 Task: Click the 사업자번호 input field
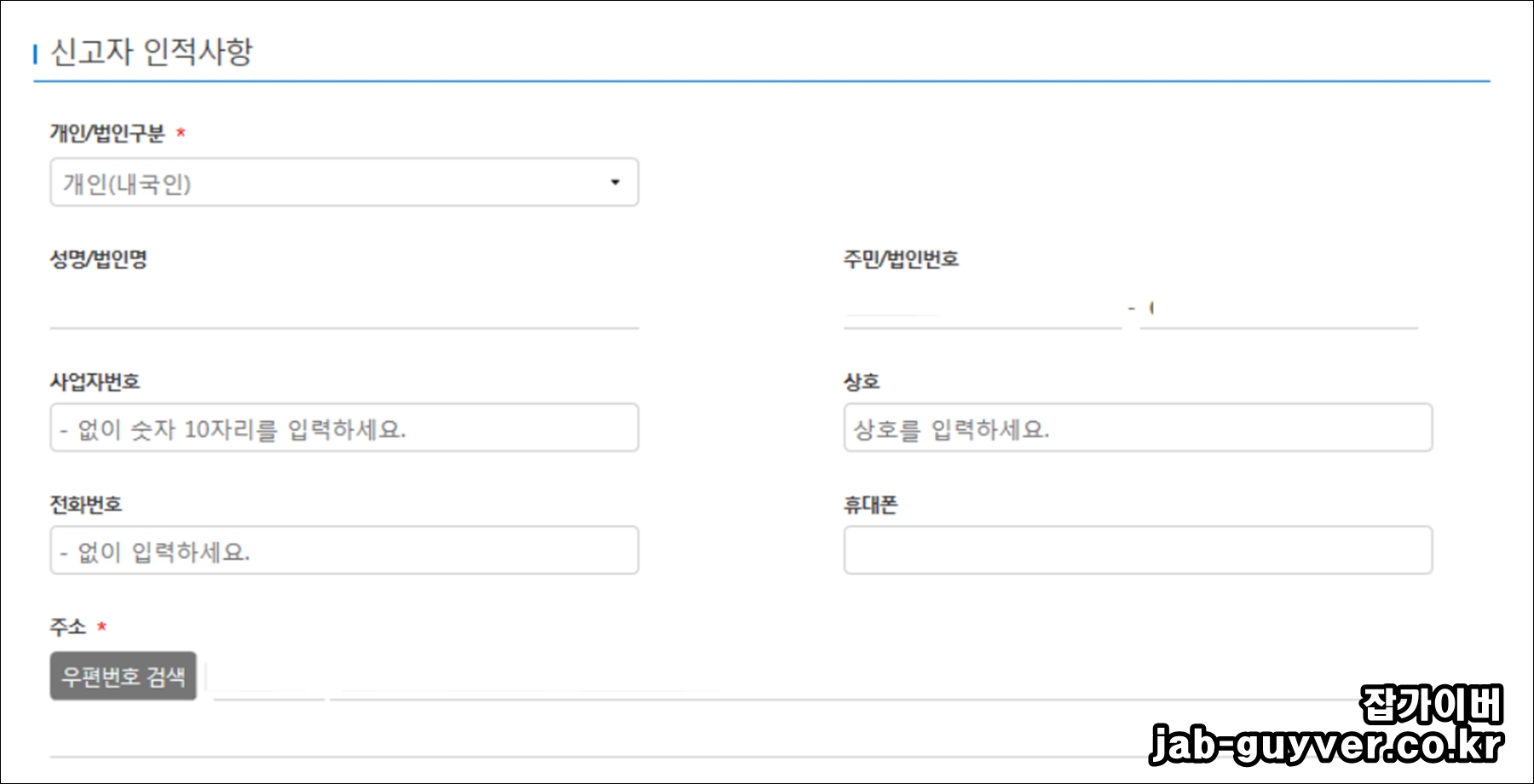click(x=343, y=429)
